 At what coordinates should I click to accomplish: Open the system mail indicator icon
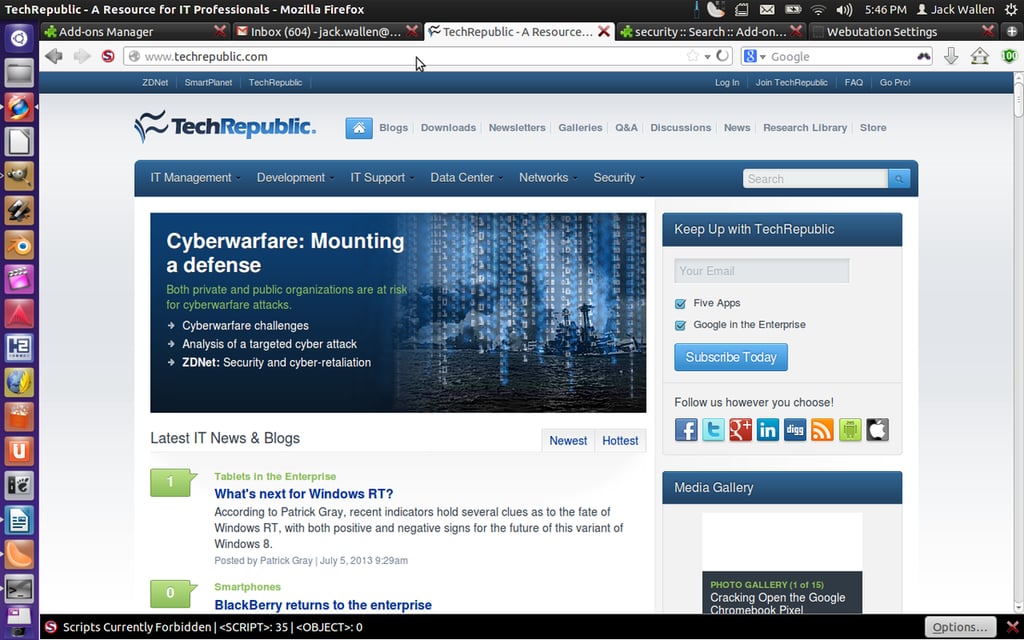click(x=767, y=9)
